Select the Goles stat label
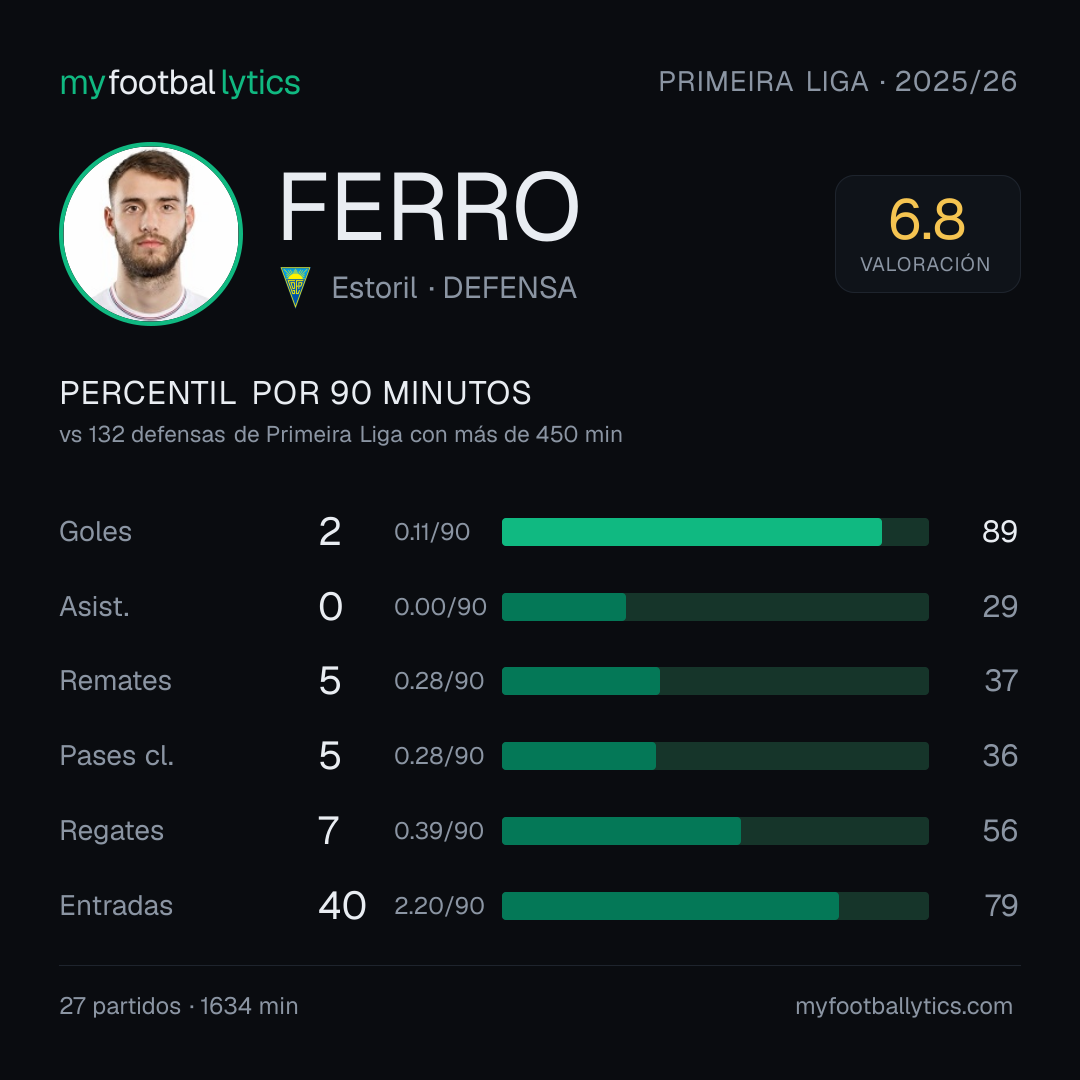The width and height of the screenshot is (1080, 1080). 96,532
